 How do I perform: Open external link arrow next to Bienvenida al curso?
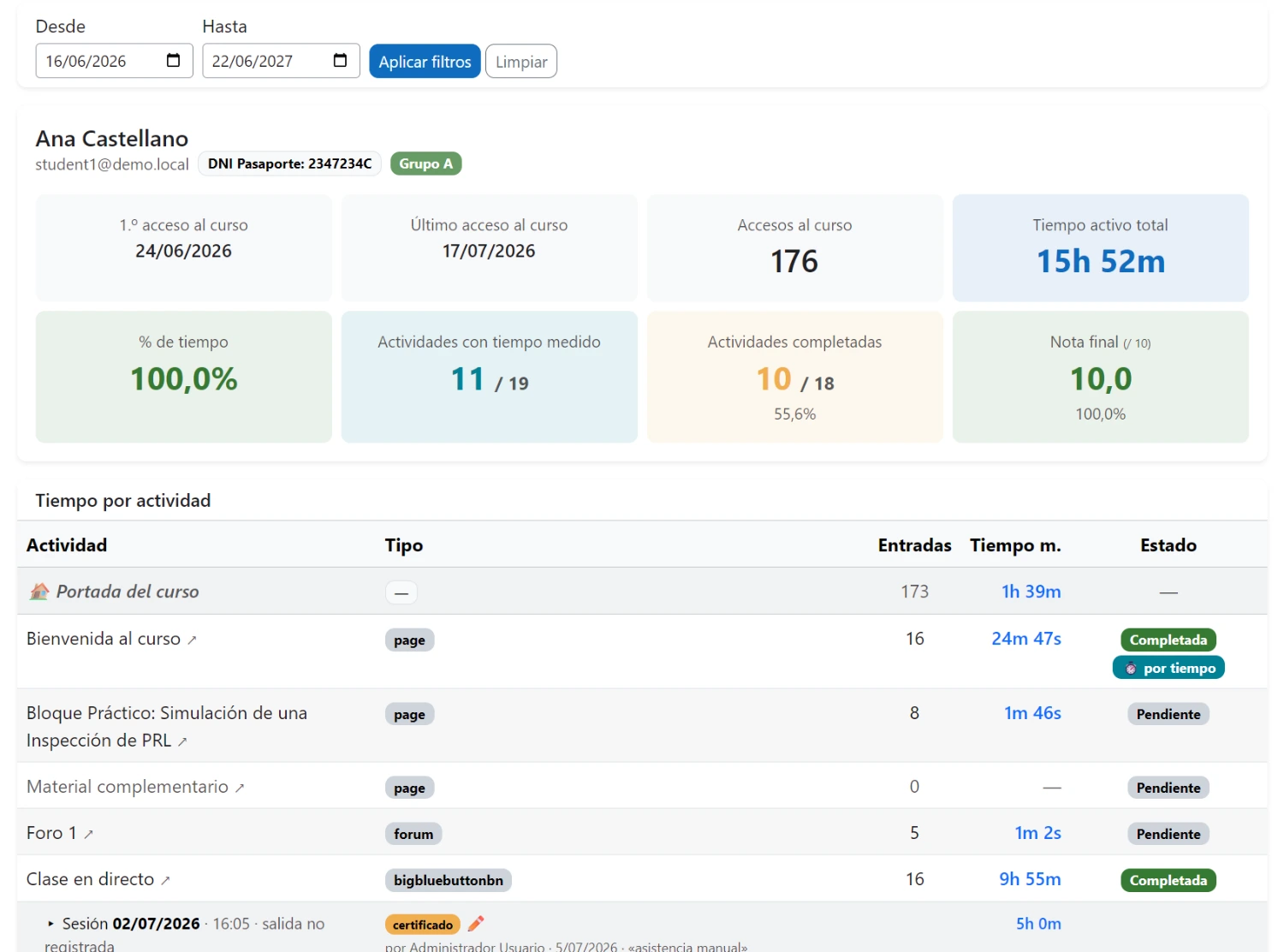click(x=192, y=640)
